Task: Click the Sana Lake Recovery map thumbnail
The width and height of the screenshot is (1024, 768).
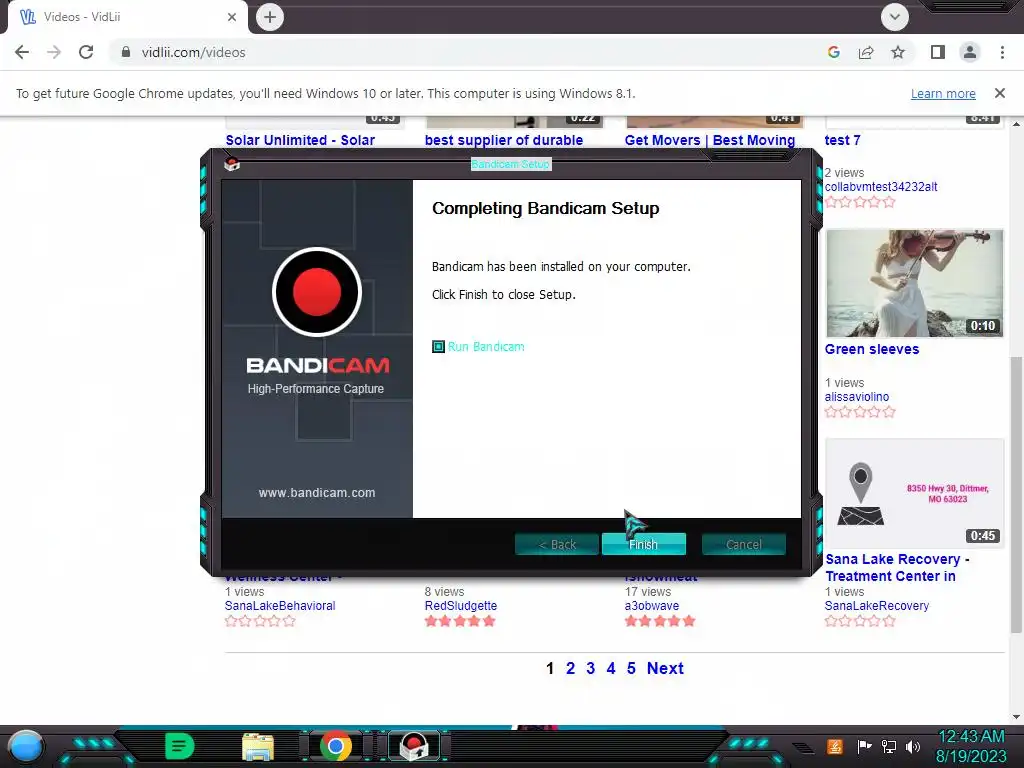Action: [x=914, y=493]
